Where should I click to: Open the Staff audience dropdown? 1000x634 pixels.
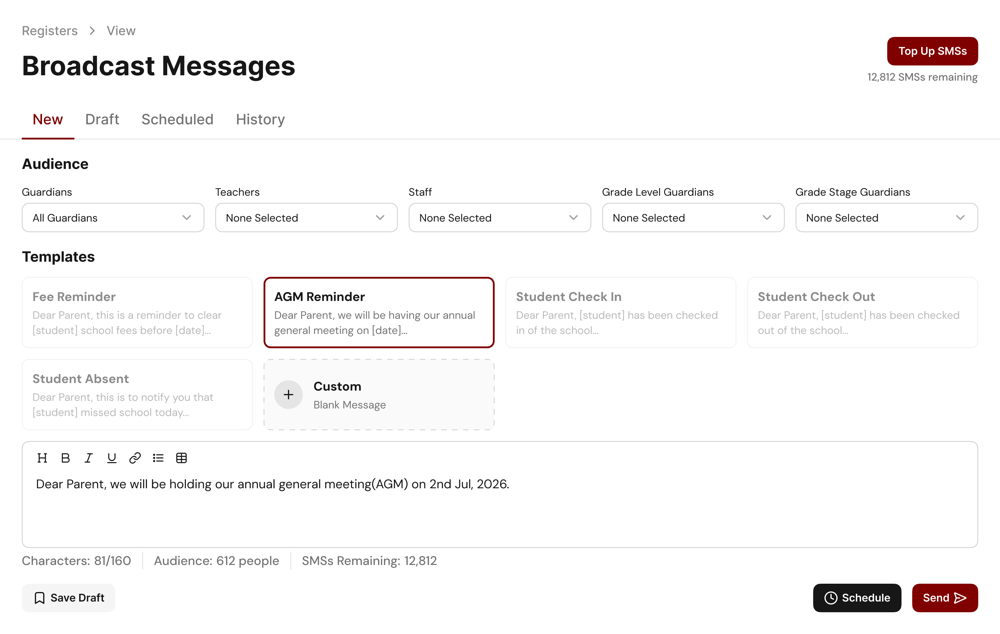tap(499, 217)
